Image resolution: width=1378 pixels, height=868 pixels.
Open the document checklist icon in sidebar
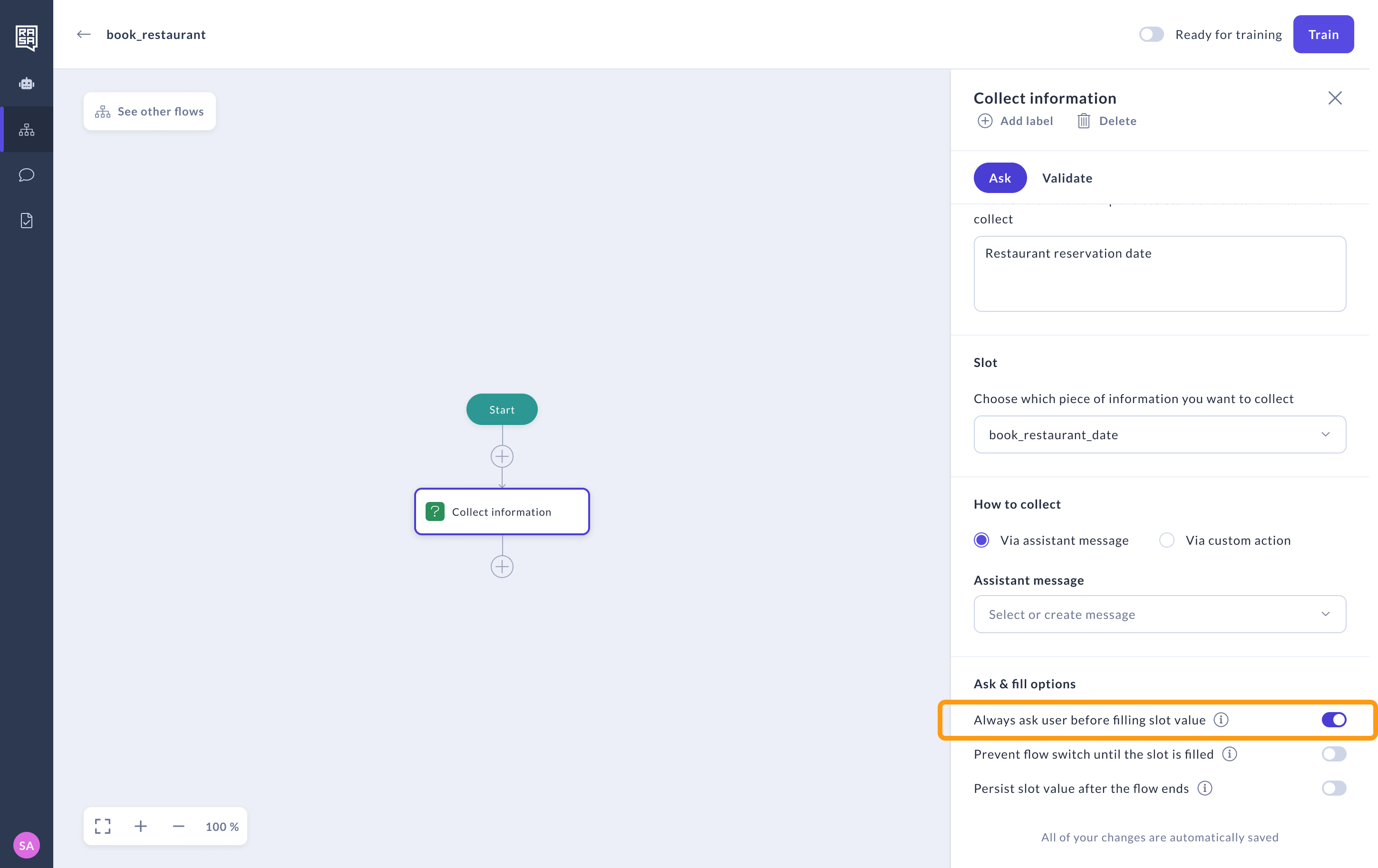coord(26,220)
